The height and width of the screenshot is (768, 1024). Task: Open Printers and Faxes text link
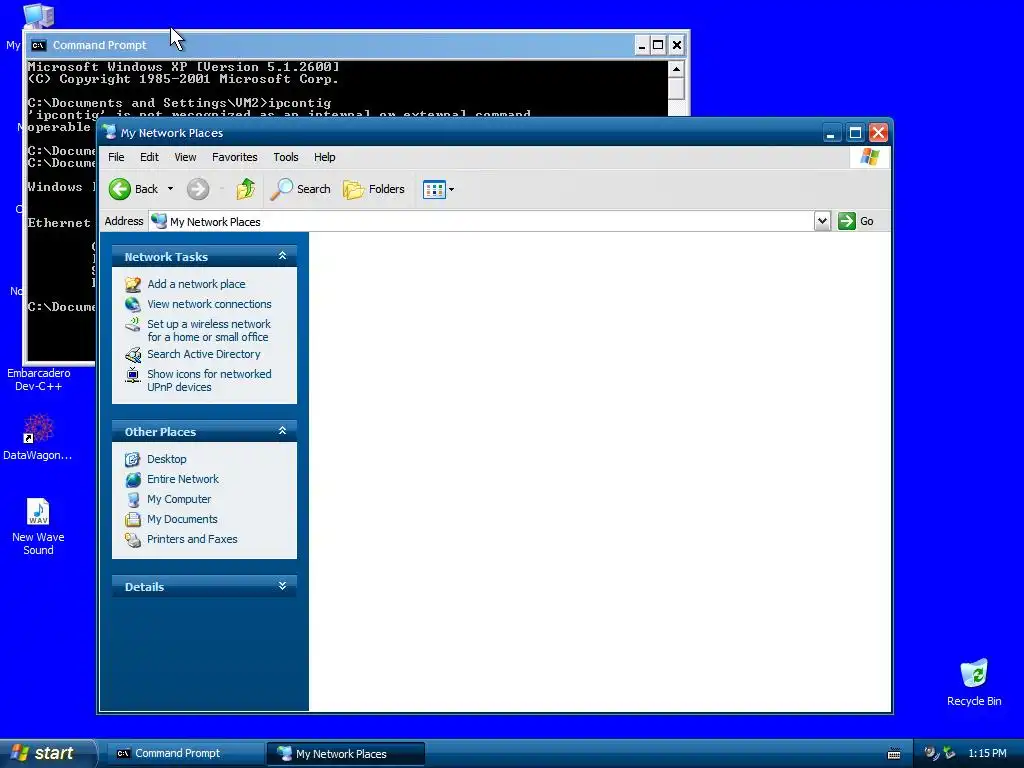[x=192, y=539]
